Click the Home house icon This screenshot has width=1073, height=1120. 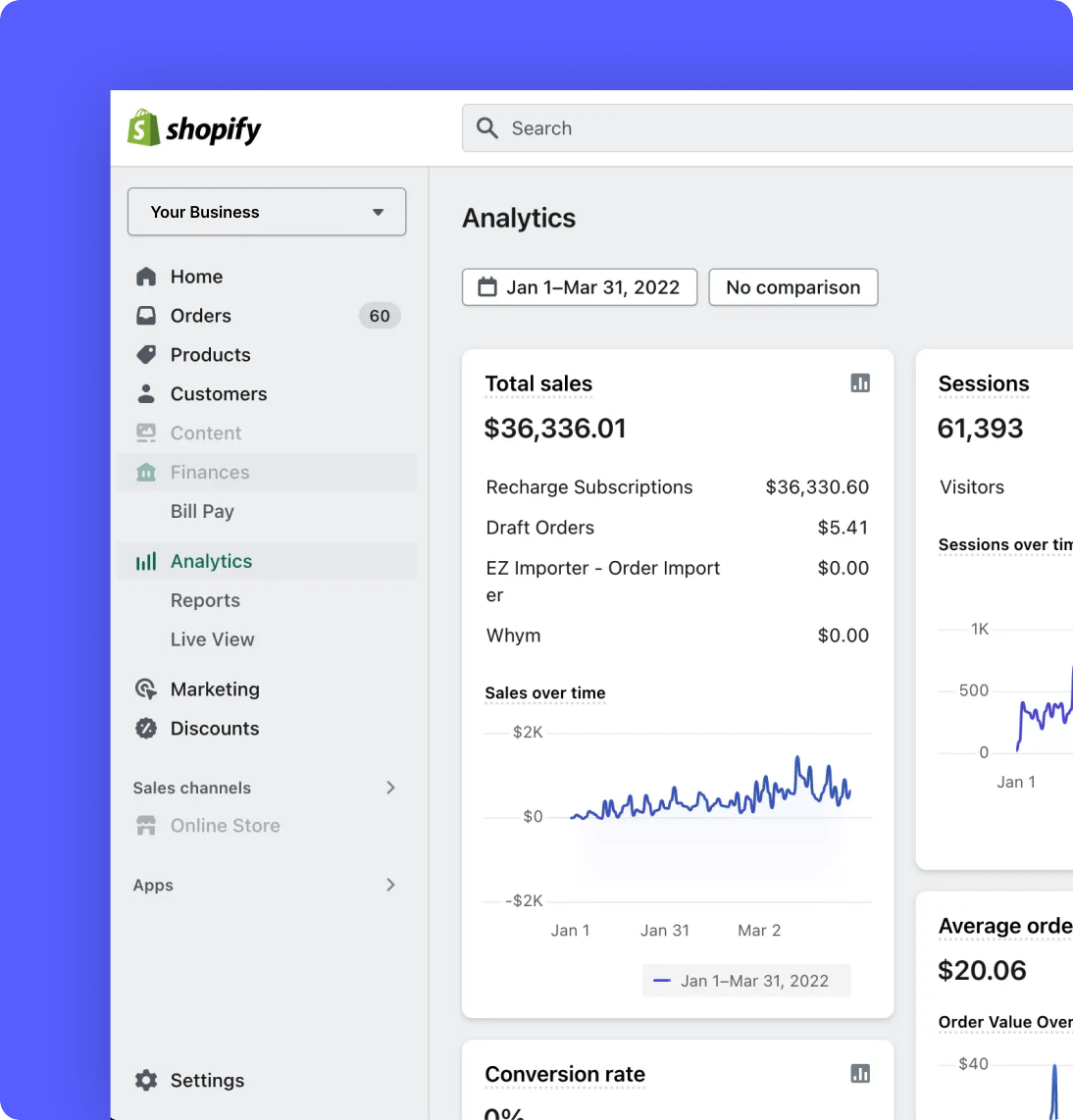pyautogui.click(x=146, y=278)
